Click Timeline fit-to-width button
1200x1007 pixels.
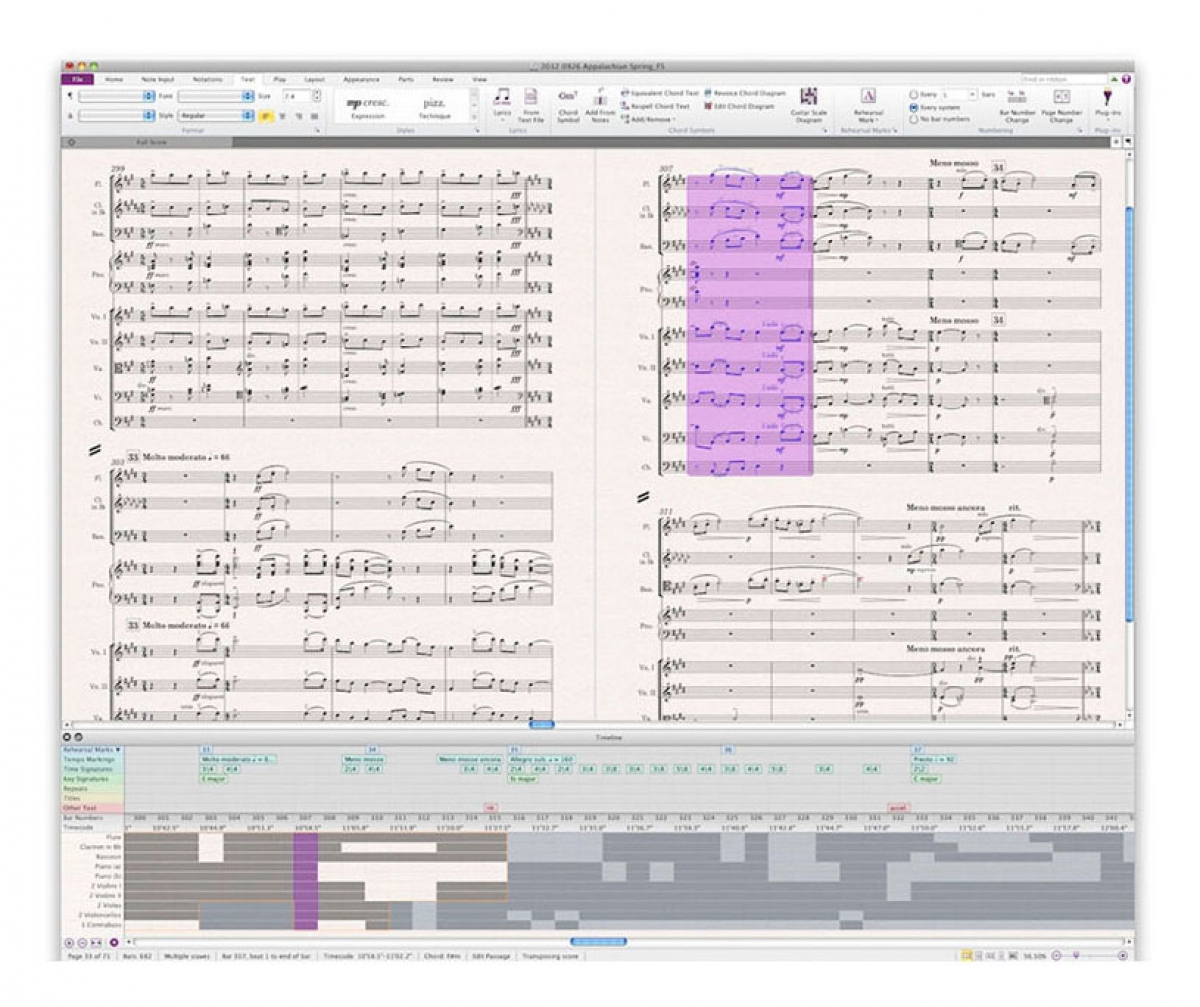click(96, 942)
